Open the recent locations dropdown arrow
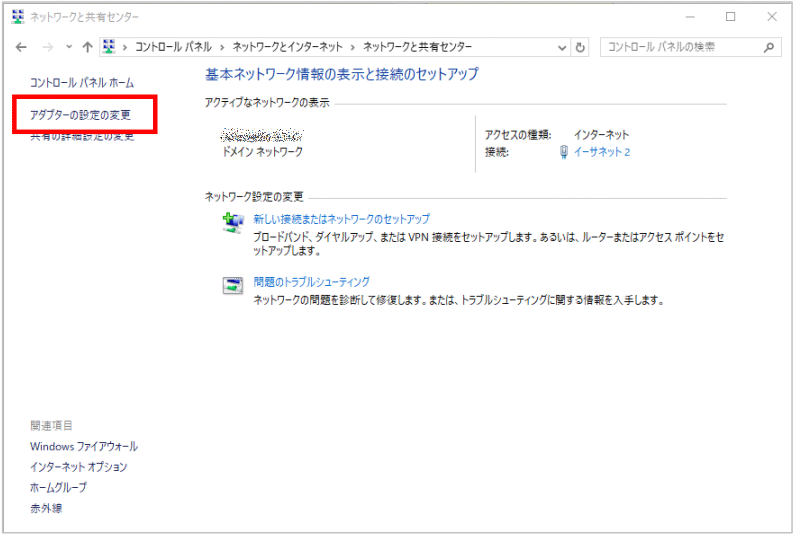The image size is (796, 536). (x=68, y=47)
